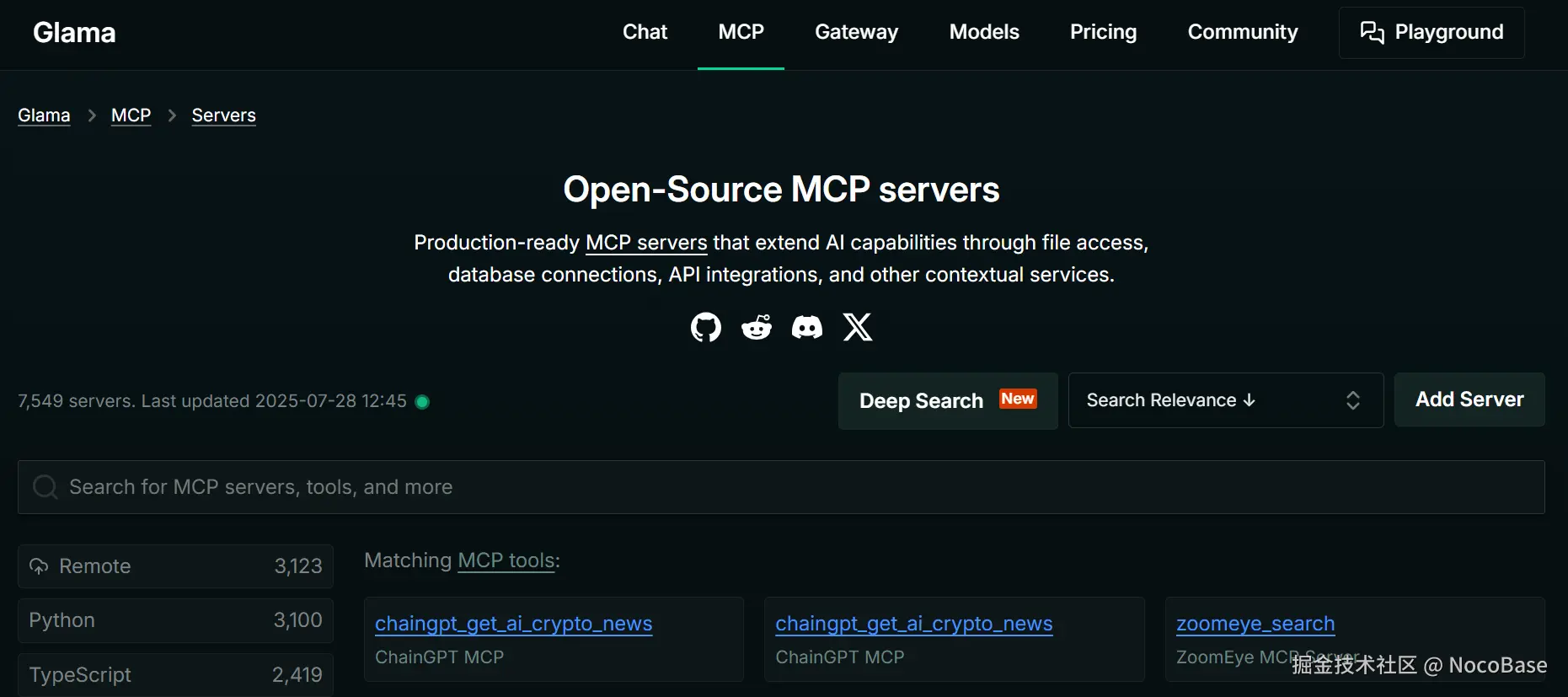Click the Remote cloud upload icon
Screen dimensions: 1568x697
[39, 566]
